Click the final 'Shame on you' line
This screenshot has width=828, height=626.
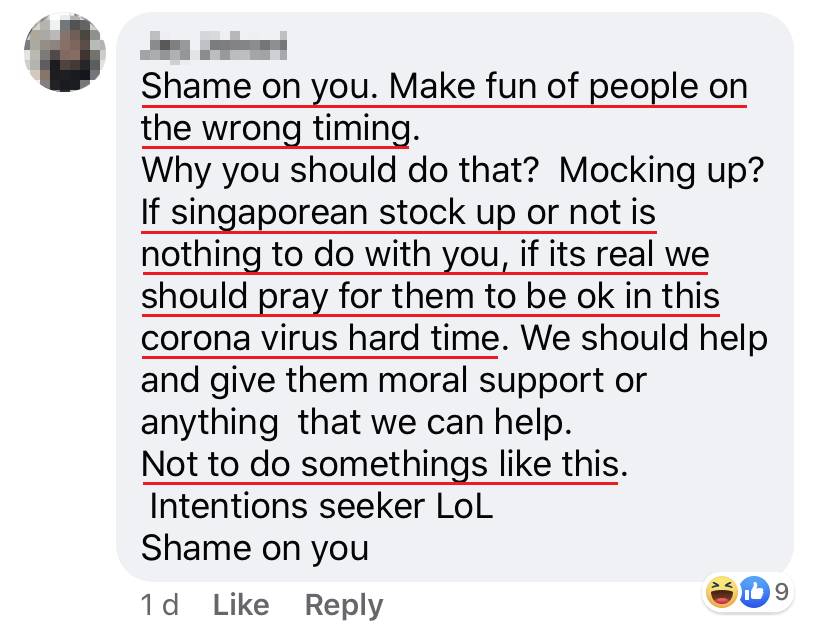coord(255,549)
